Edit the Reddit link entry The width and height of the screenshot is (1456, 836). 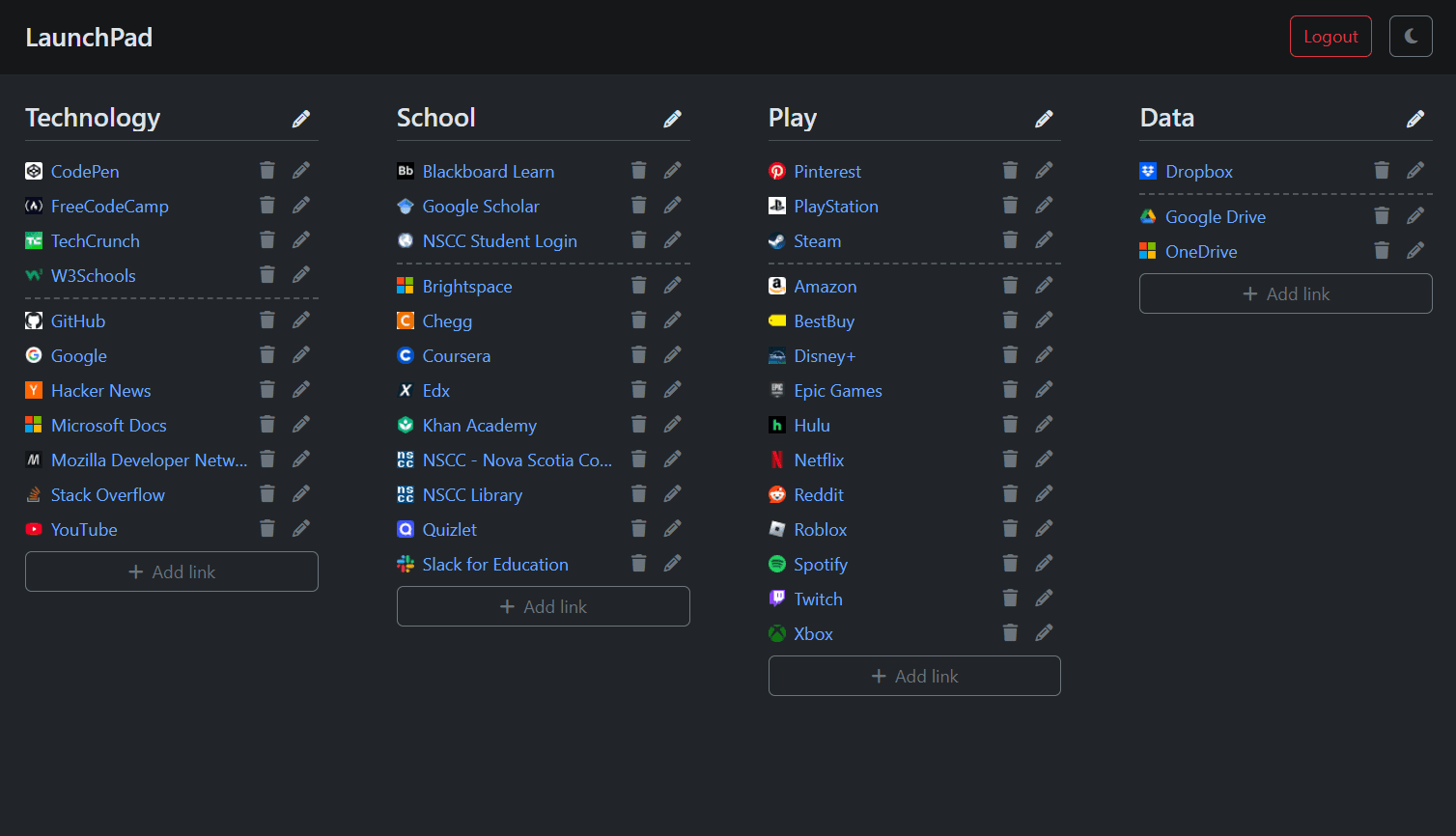click(x=1044, y=493)
